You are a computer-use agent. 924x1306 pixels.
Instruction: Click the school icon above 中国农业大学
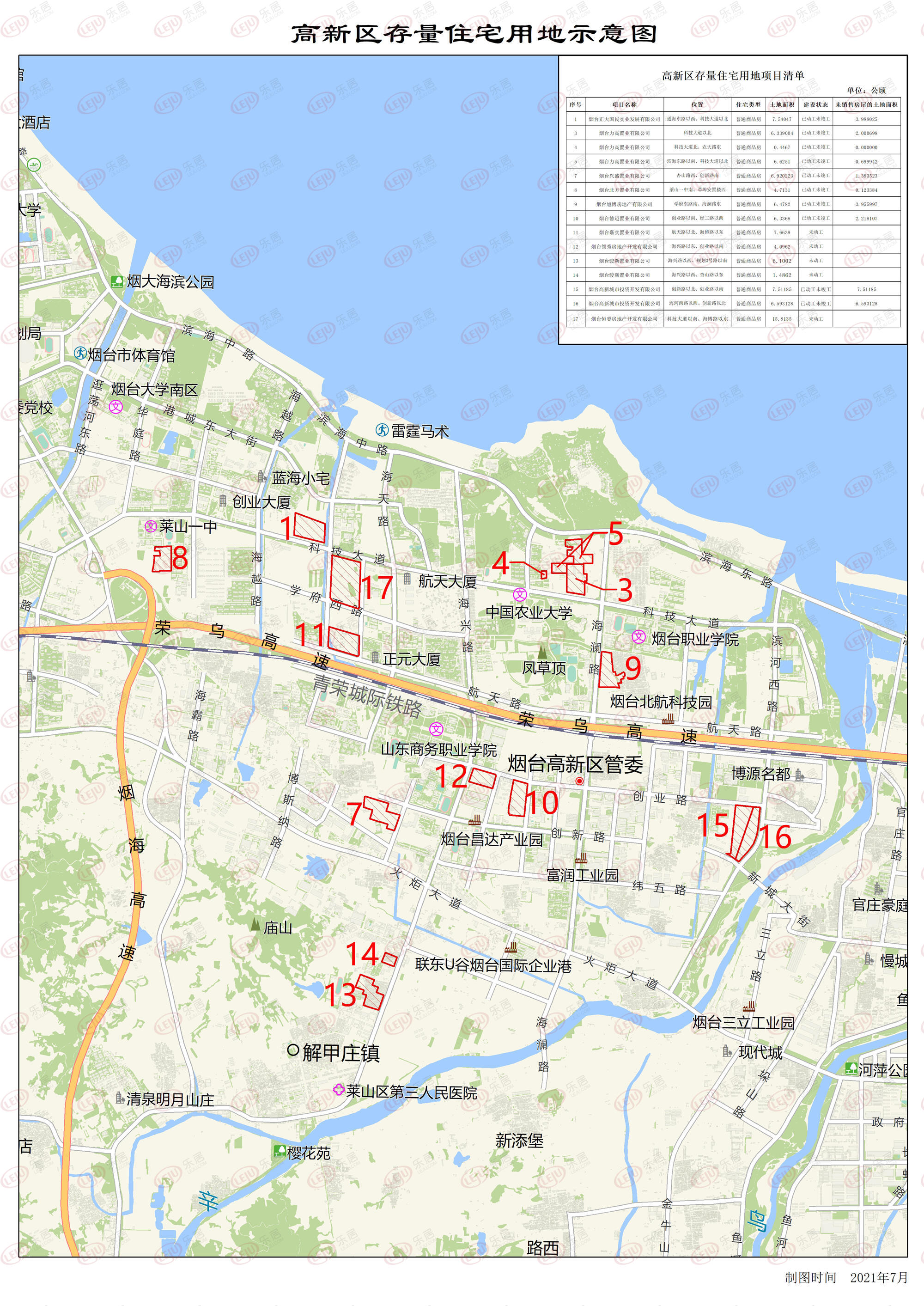coord(520,595)
